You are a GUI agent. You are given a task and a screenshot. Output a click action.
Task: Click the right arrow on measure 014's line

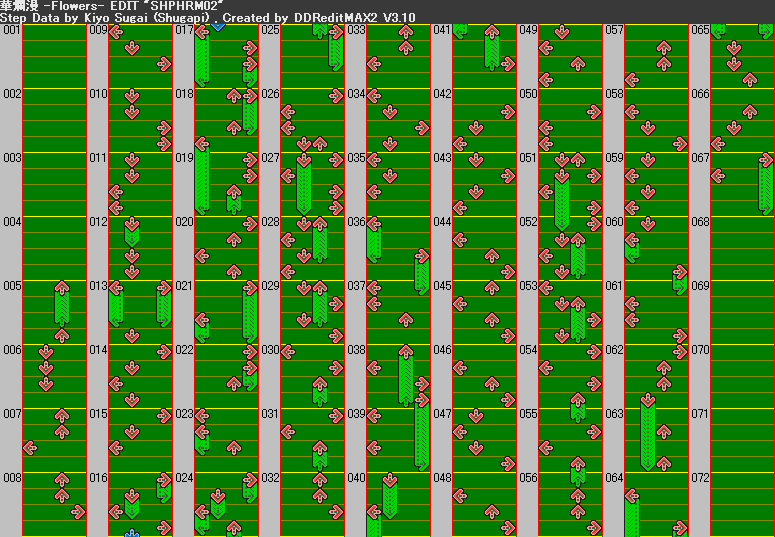click(164, 352)
